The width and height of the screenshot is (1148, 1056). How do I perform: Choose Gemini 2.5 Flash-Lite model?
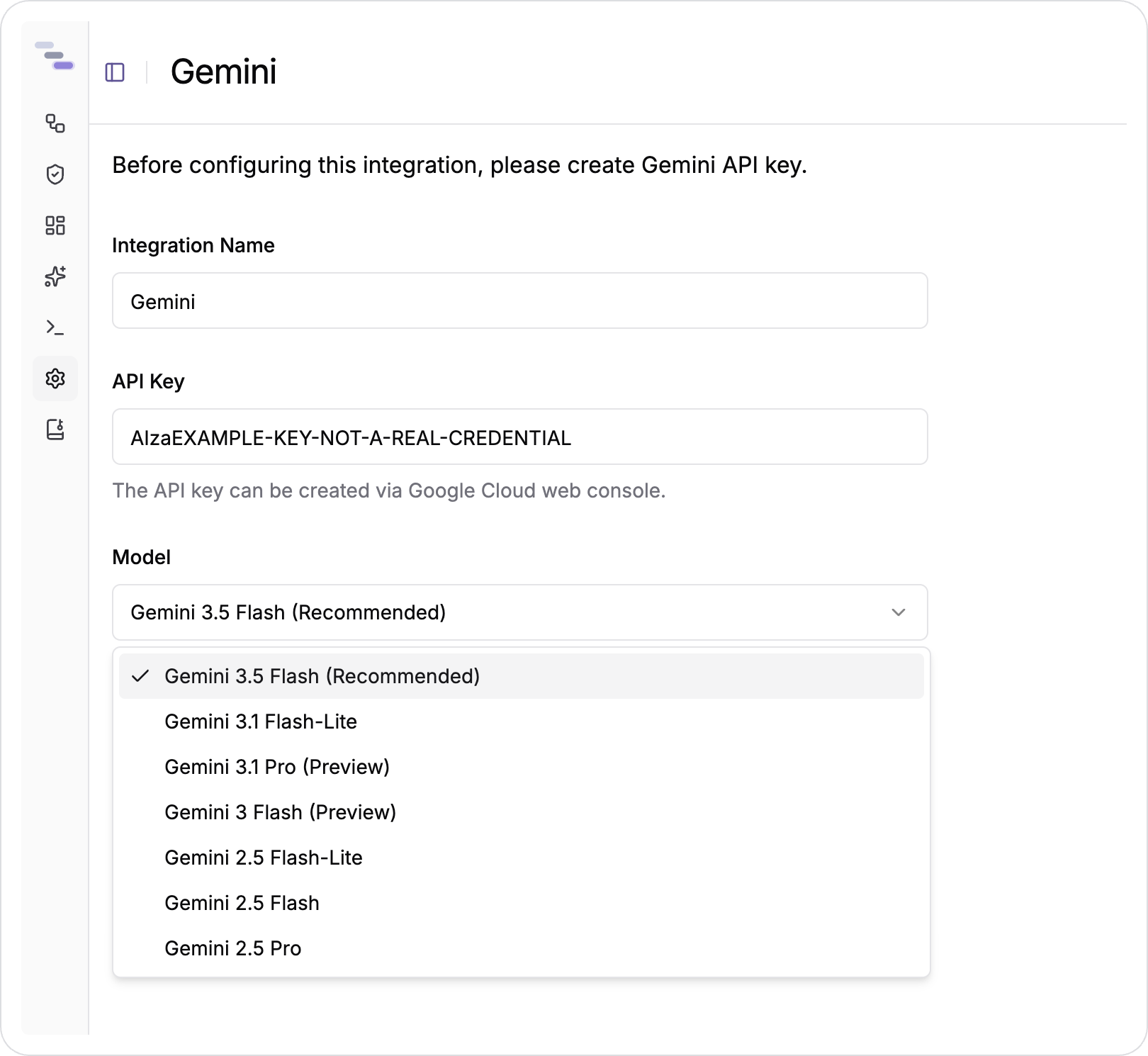pos(522,858)
